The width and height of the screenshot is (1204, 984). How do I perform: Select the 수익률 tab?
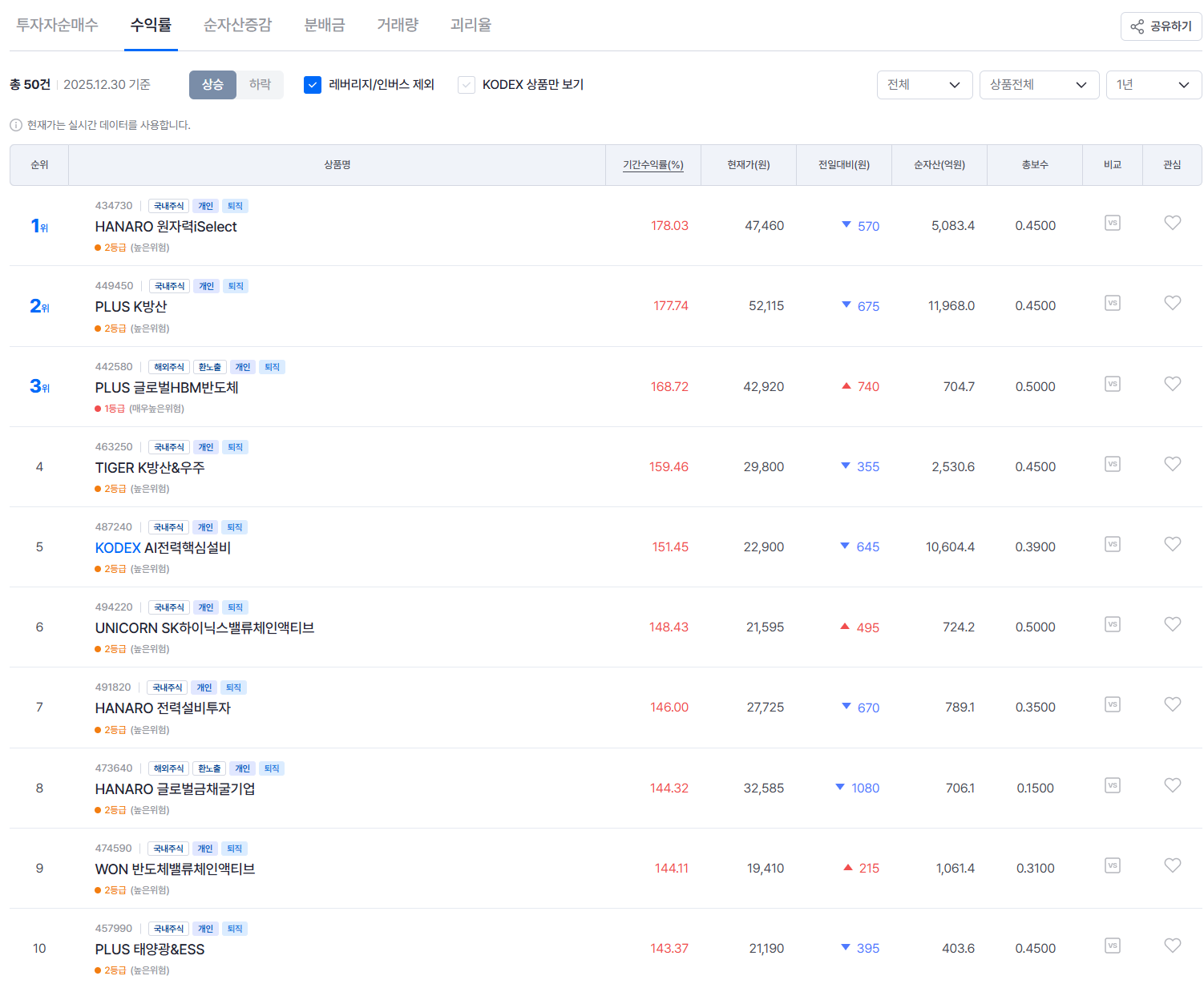click(x=151, y=25)
